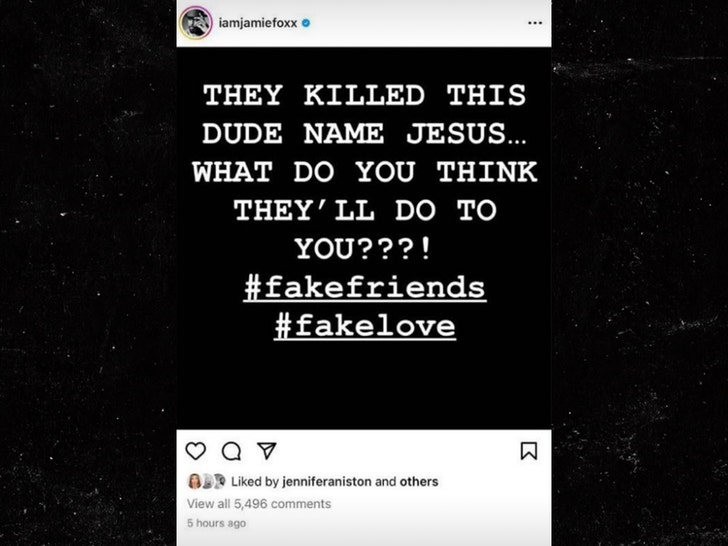Click the '5 hours ago' timestamp
Screen dimensions: 728x546
point(216,523)
